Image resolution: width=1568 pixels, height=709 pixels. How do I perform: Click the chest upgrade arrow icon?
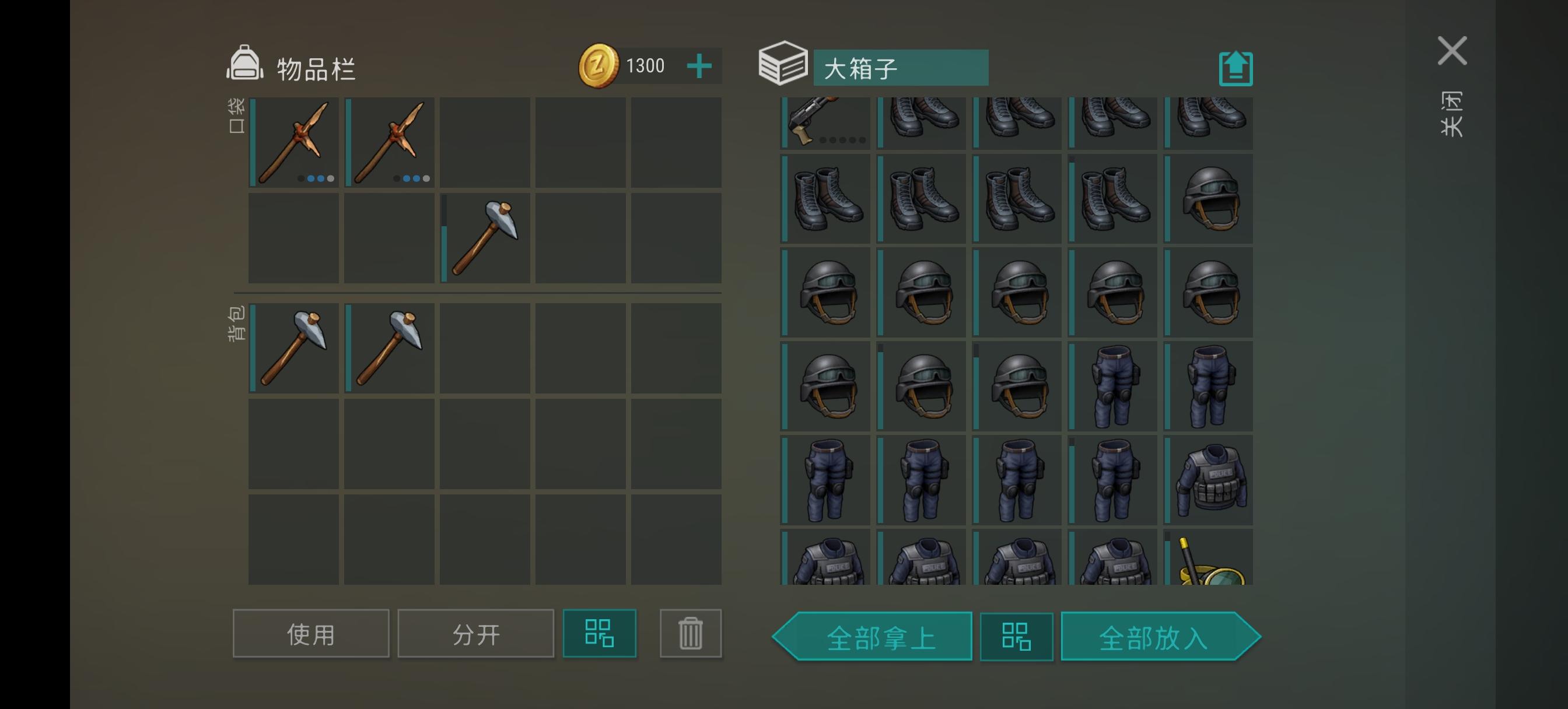1235,68
